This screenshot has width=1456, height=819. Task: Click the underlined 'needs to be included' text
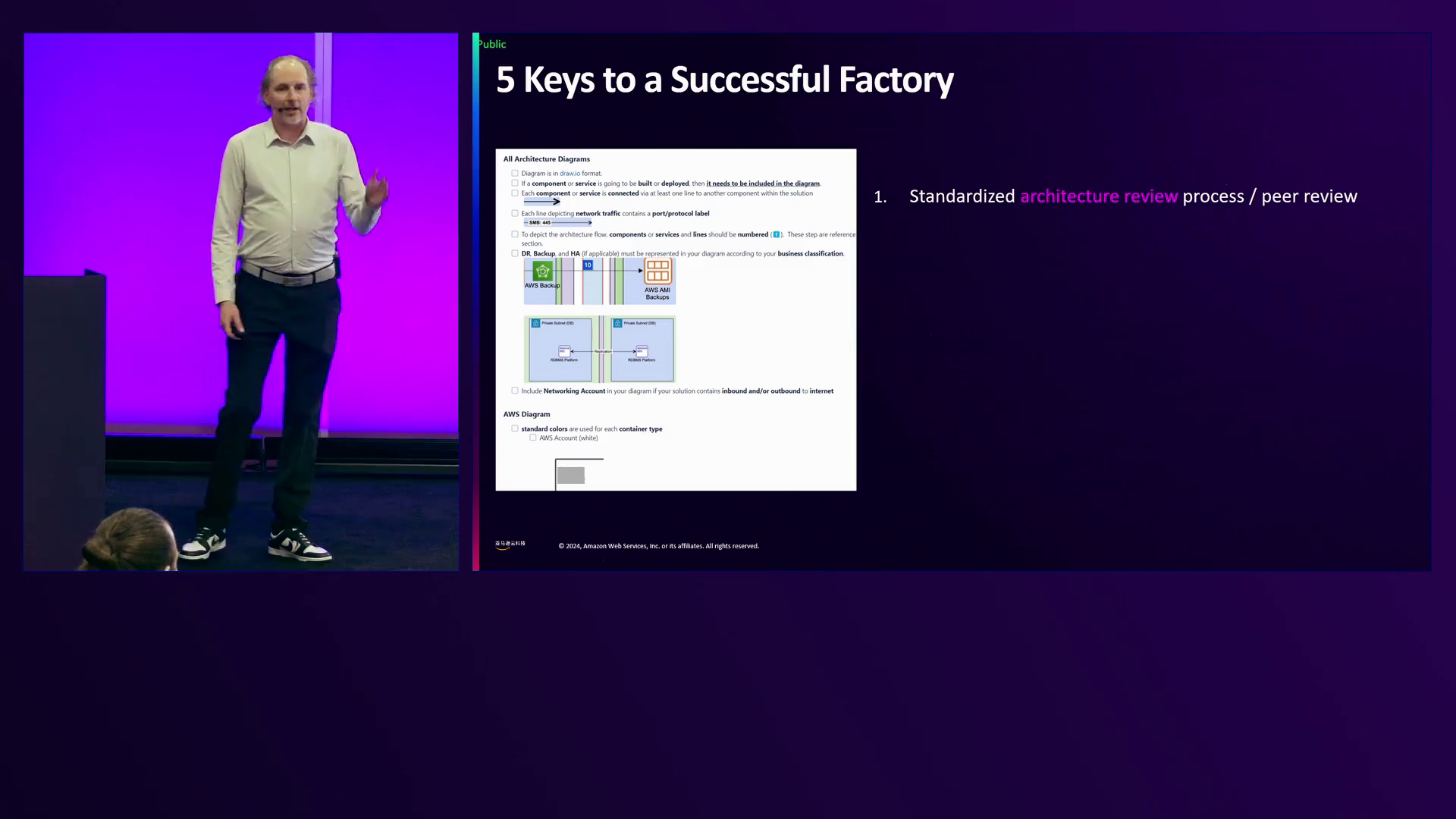point(762,184)
